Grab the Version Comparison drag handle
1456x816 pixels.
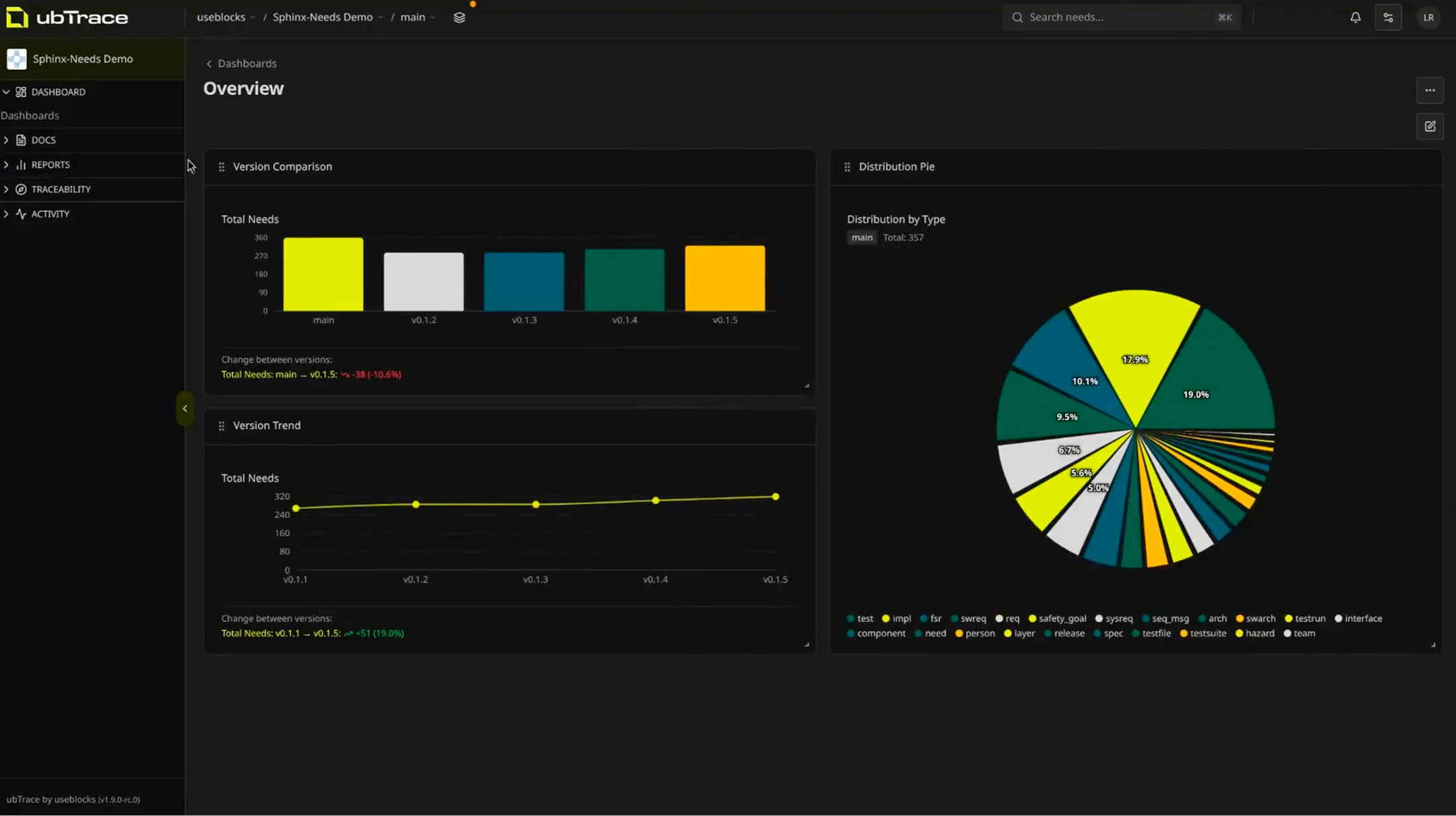point(221,166)
